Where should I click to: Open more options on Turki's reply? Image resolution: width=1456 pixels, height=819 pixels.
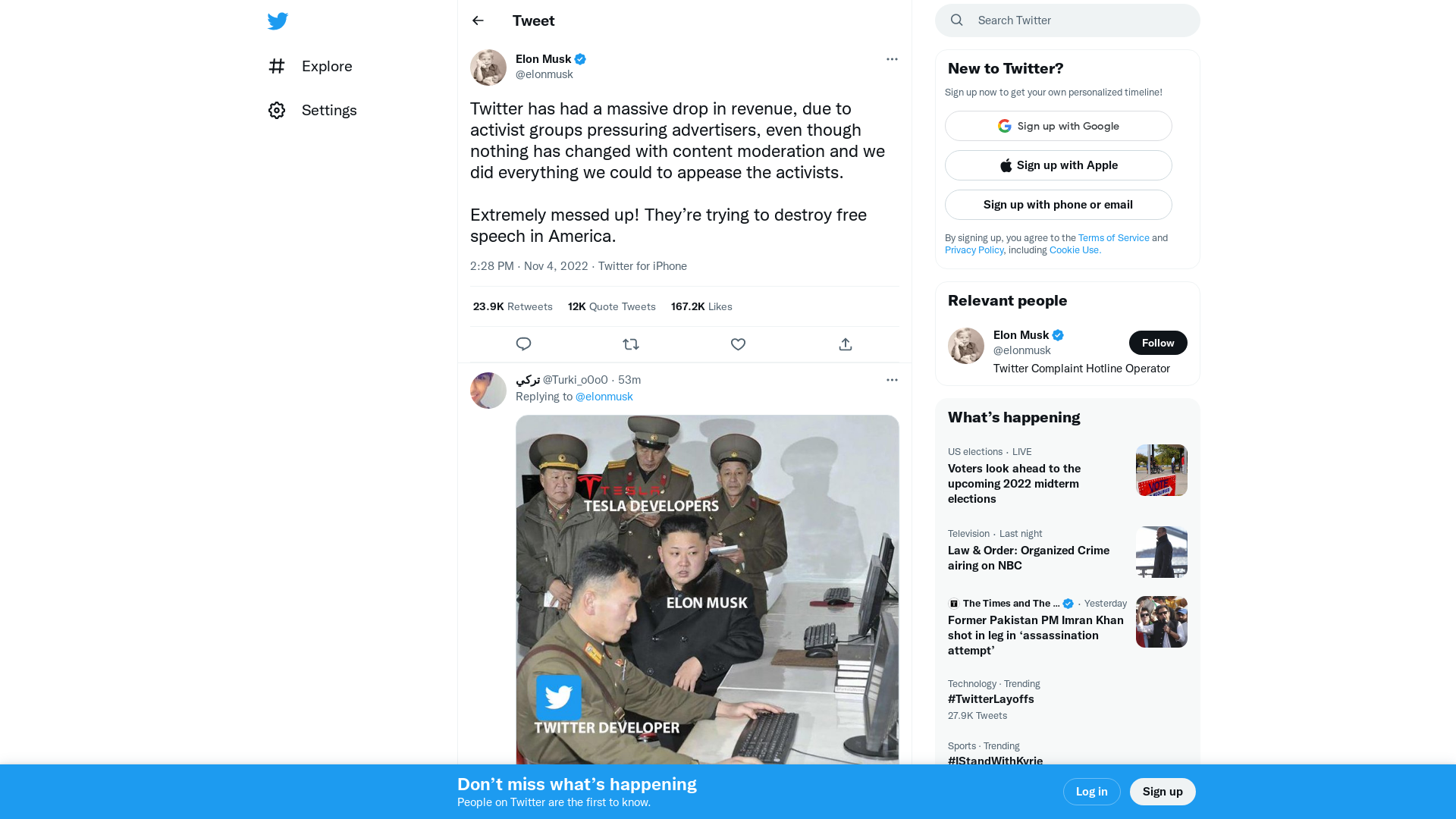(x=892, y=380)
